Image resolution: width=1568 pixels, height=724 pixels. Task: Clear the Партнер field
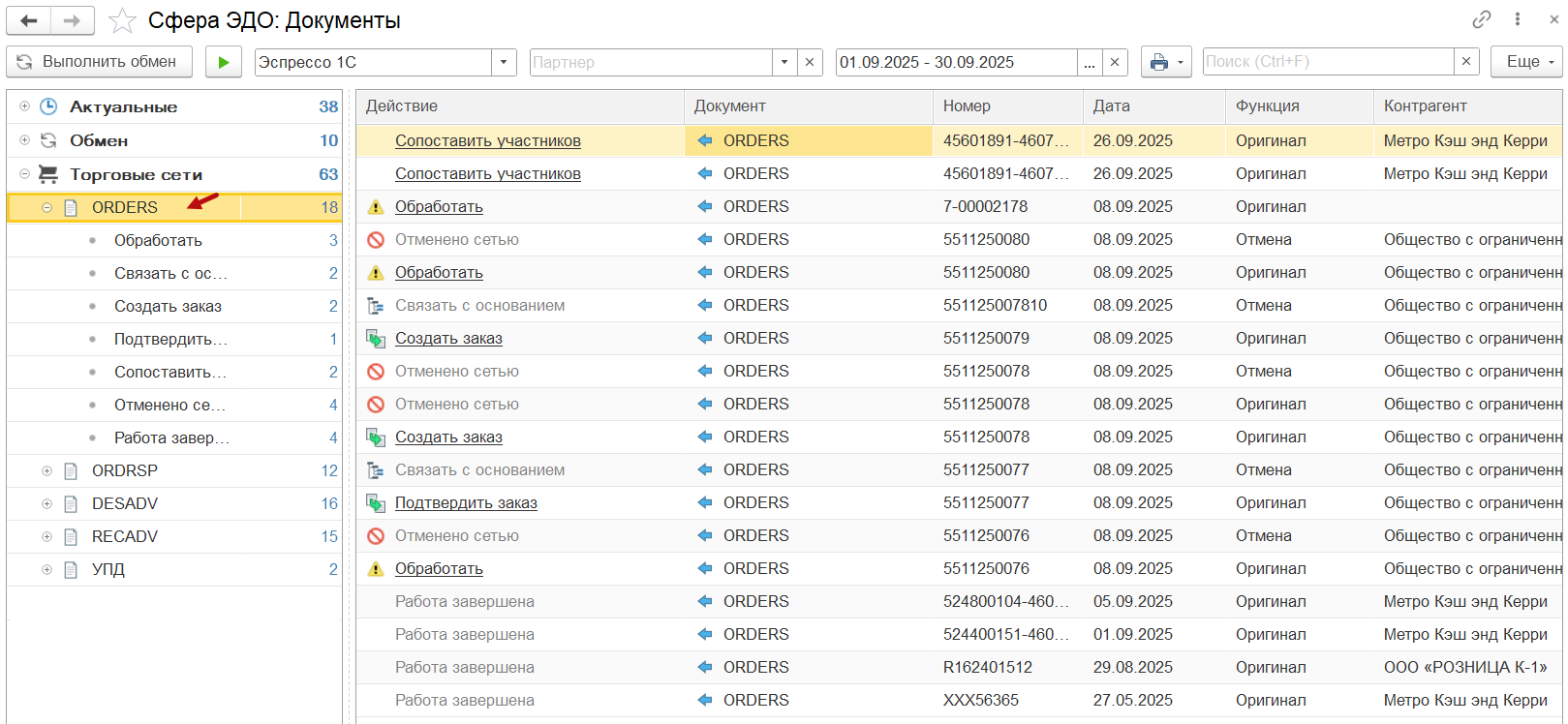[811, 62]
